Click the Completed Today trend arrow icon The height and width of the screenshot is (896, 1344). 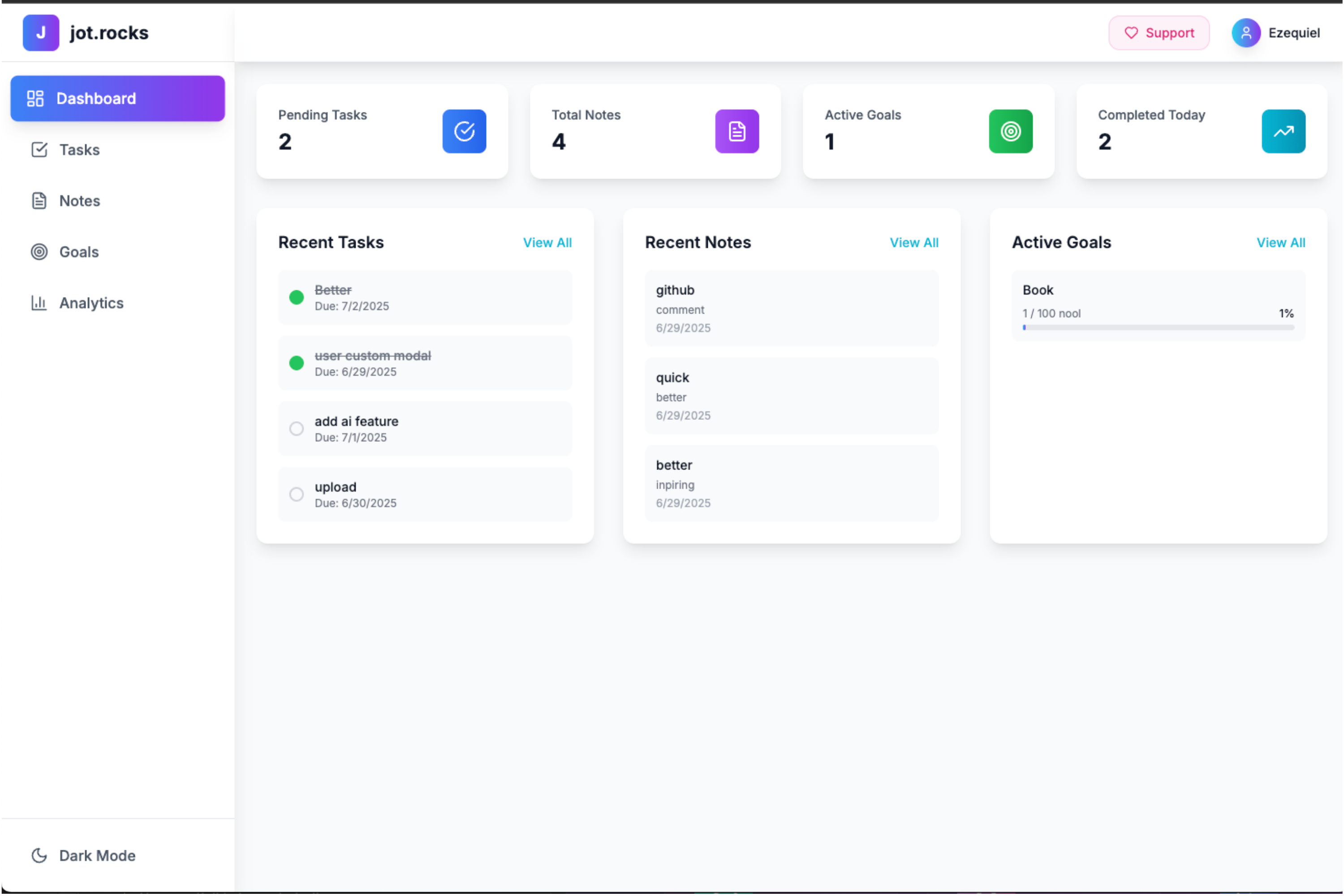(1283, 131)
